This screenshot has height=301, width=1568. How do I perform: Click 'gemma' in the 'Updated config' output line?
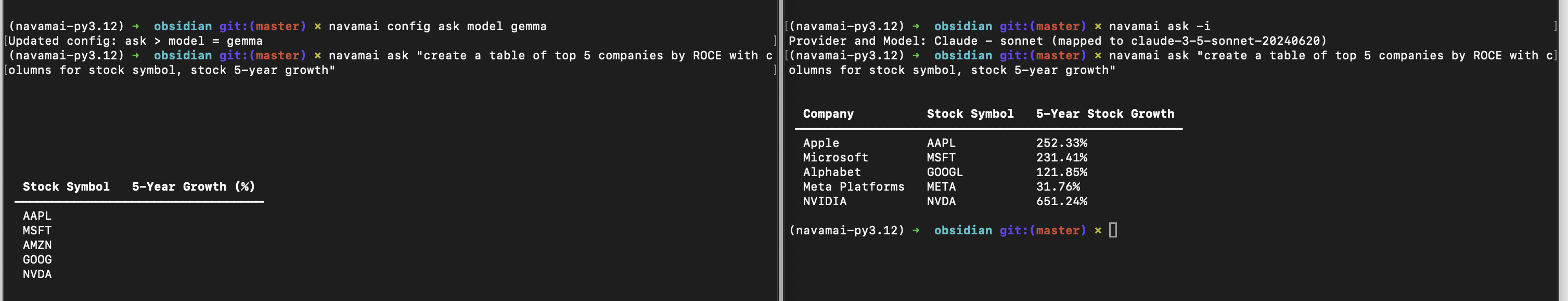(x=244, y=41)
